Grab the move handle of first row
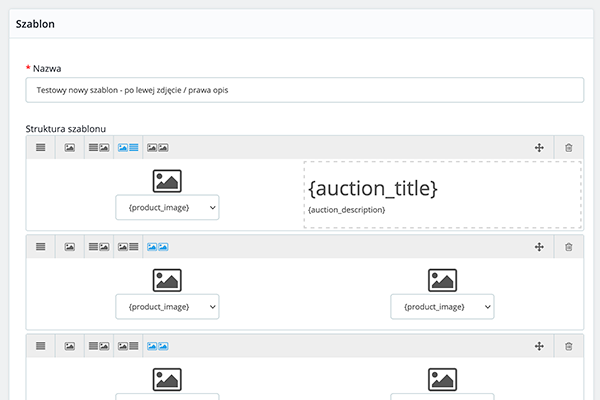Screen dimensions: 600x400 click(x=539, y=148)
